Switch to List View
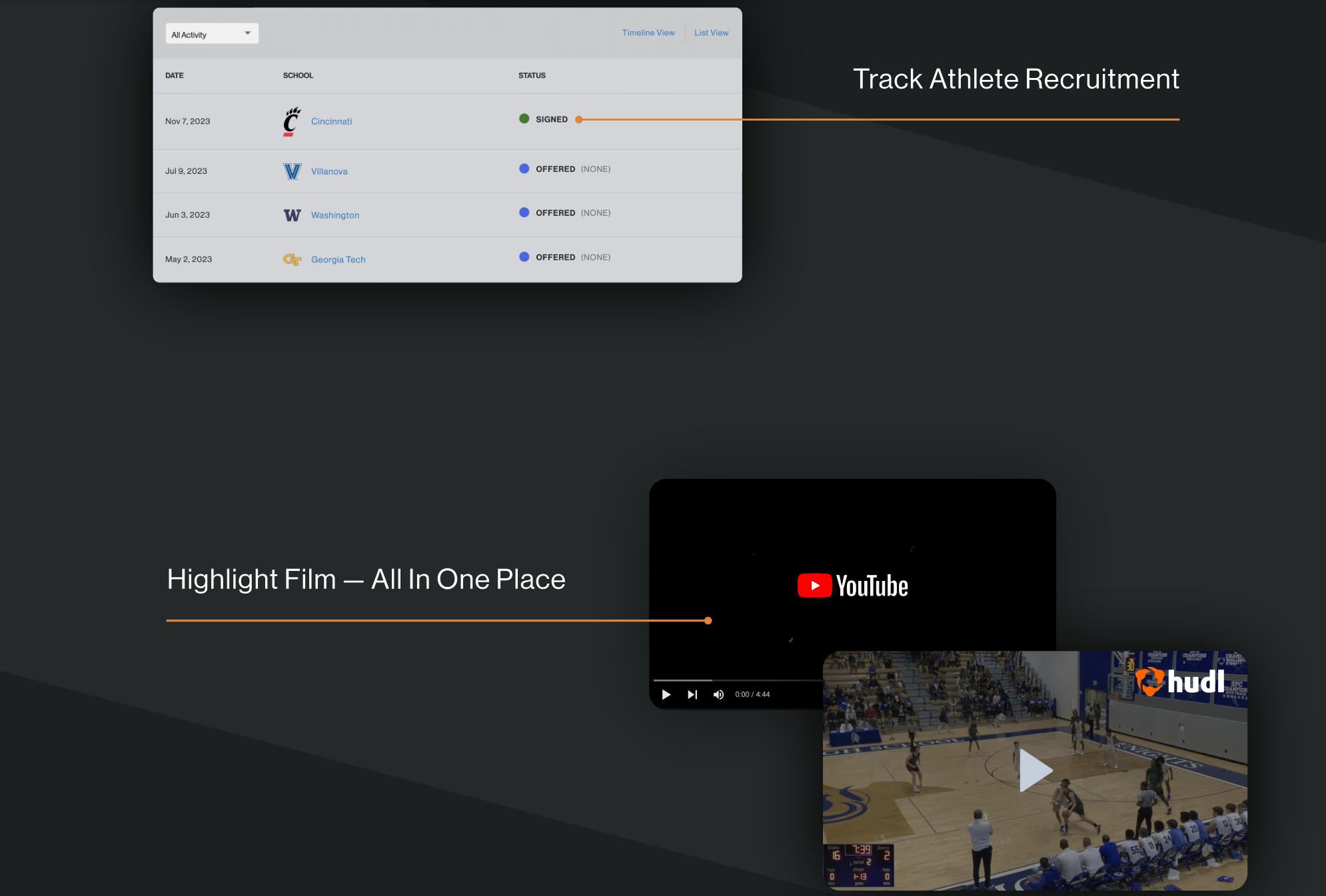The height and width of the screenshot is (896, 1326). [x=711, y=33]
